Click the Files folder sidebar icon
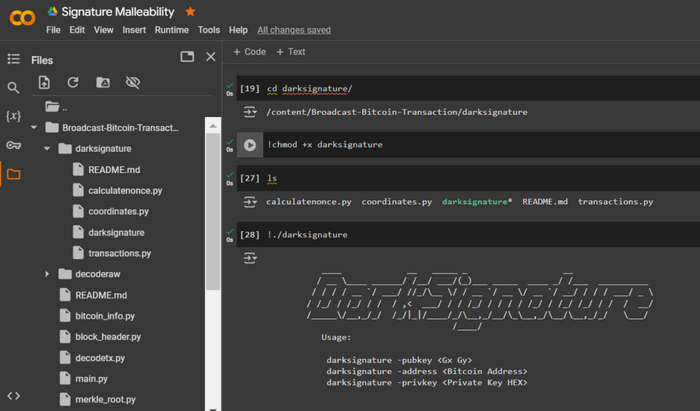Image resolution: width=700 pixels, height=411 pixels. [x=13, y=174]
